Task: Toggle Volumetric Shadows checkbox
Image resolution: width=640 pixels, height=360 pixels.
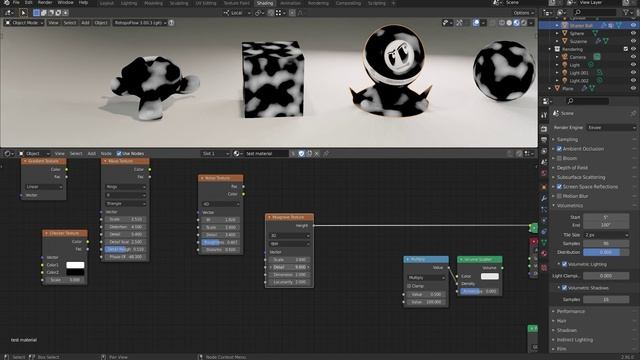Action: click(564, 288)
